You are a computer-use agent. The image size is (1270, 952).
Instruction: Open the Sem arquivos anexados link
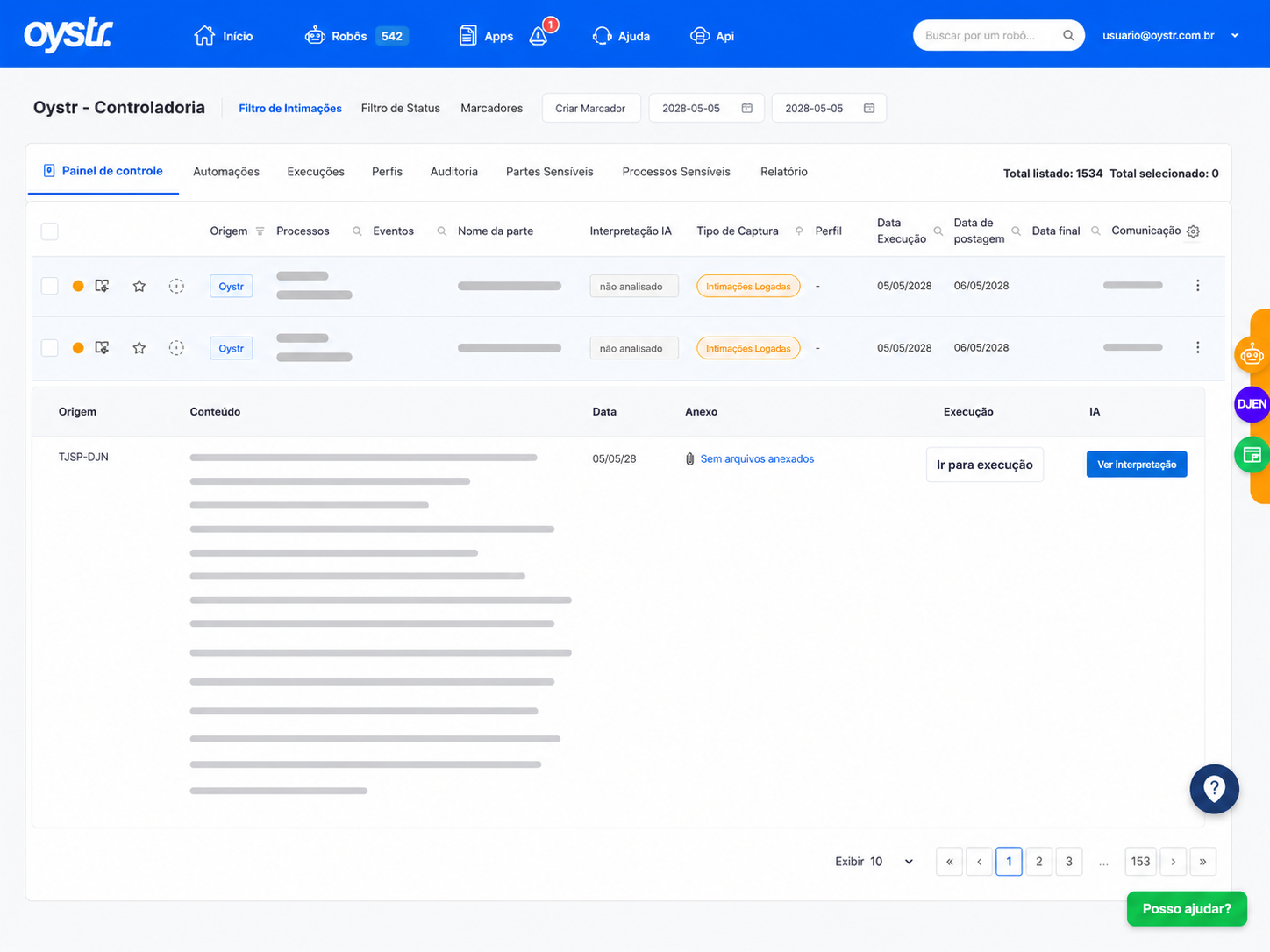click(x=757, y=459)
